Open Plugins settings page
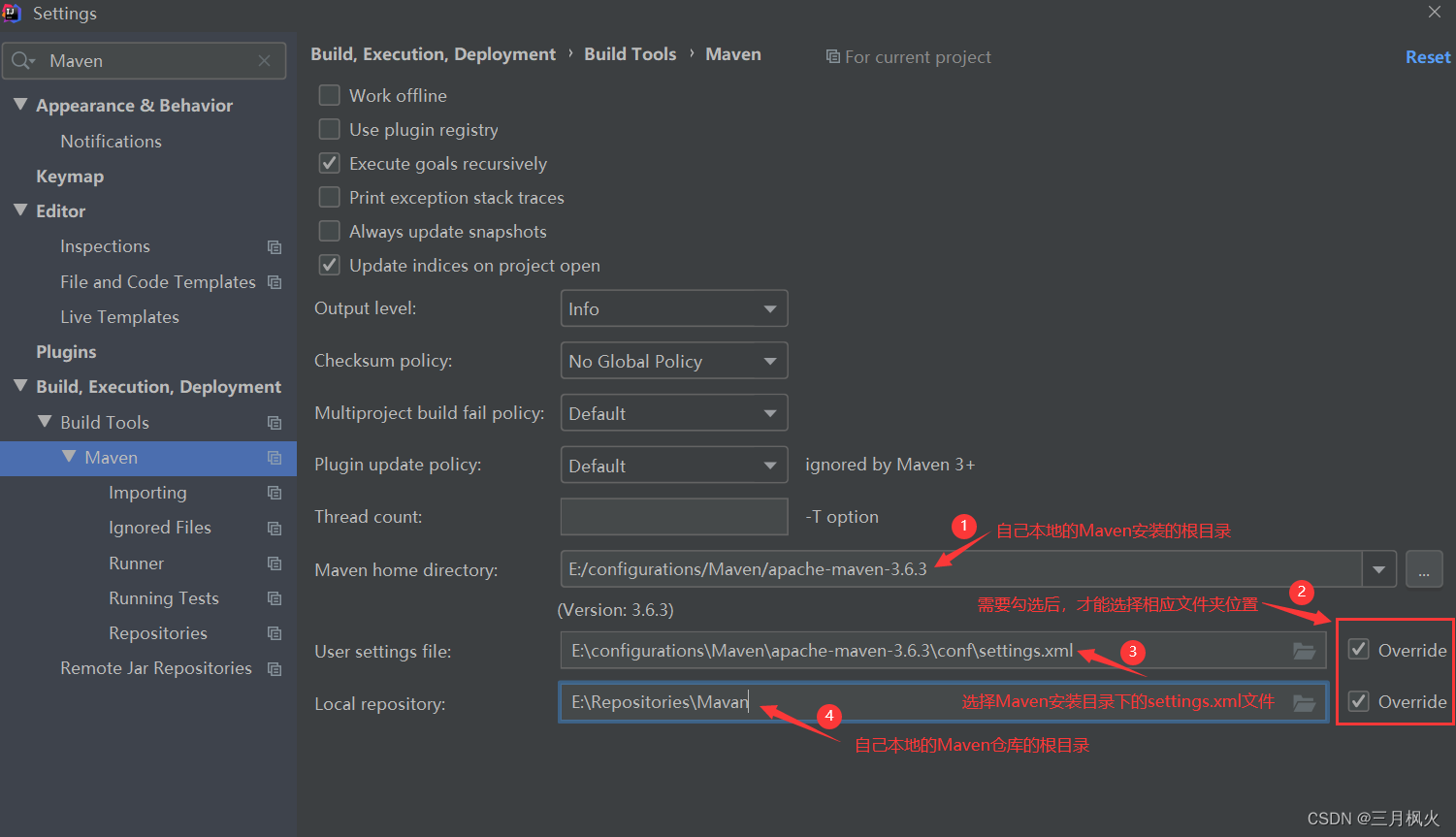Image resolution: width=1456 pixels, height=837 pixels. [x=66, y=352]
